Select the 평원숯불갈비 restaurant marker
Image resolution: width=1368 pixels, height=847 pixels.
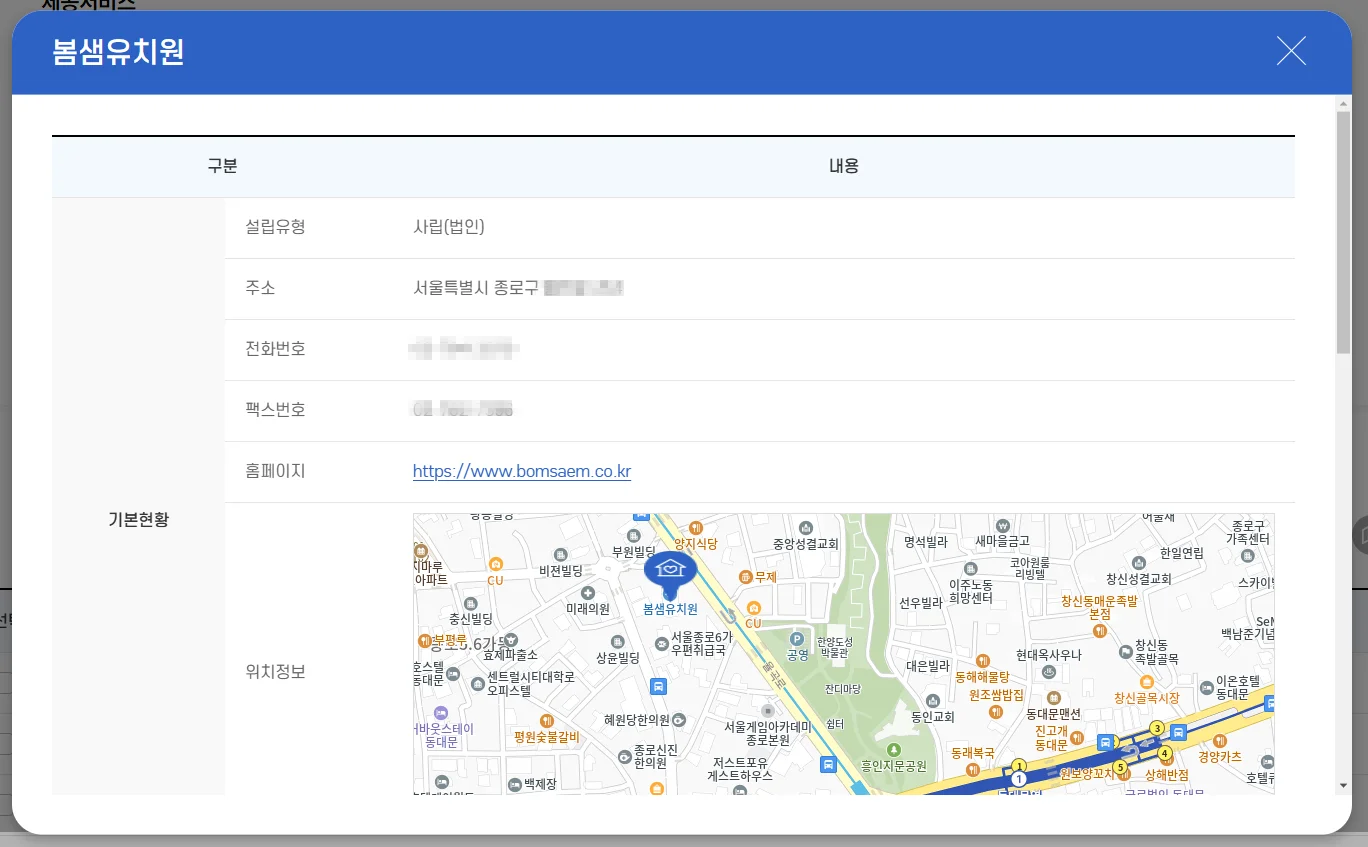[547, 721]
